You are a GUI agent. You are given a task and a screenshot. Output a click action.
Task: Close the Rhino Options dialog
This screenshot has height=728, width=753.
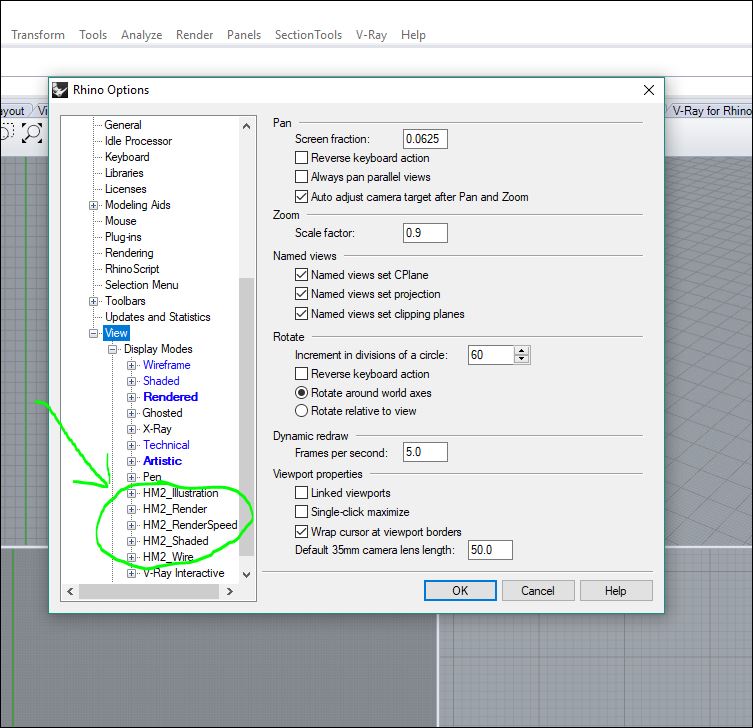pyautogui.click(x=648, y=90)
